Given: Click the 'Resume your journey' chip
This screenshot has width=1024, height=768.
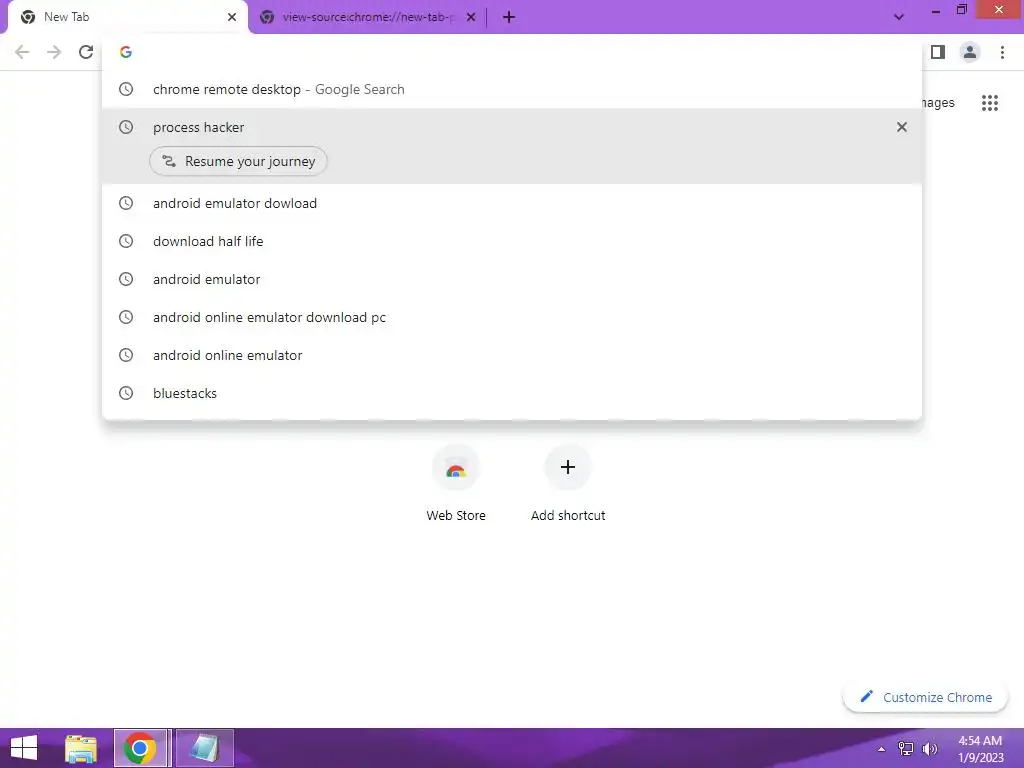Looking at the screenshot, I should click(x=238, y=161).
